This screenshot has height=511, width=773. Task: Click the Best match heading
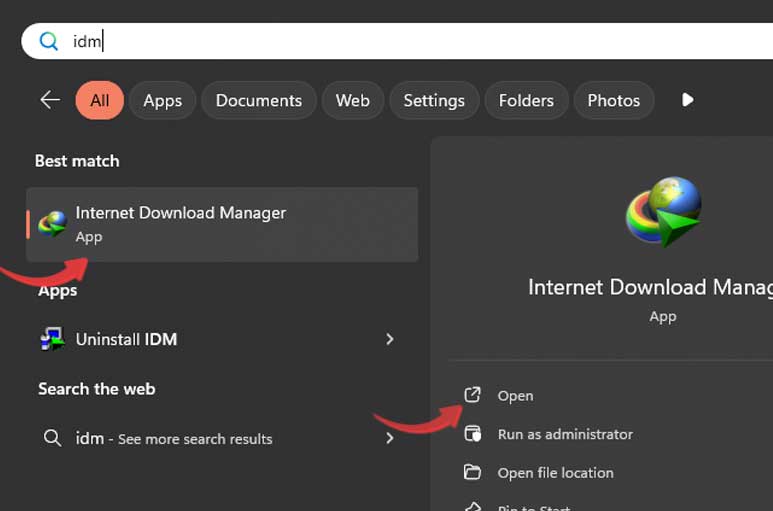[x=77, y=161]
